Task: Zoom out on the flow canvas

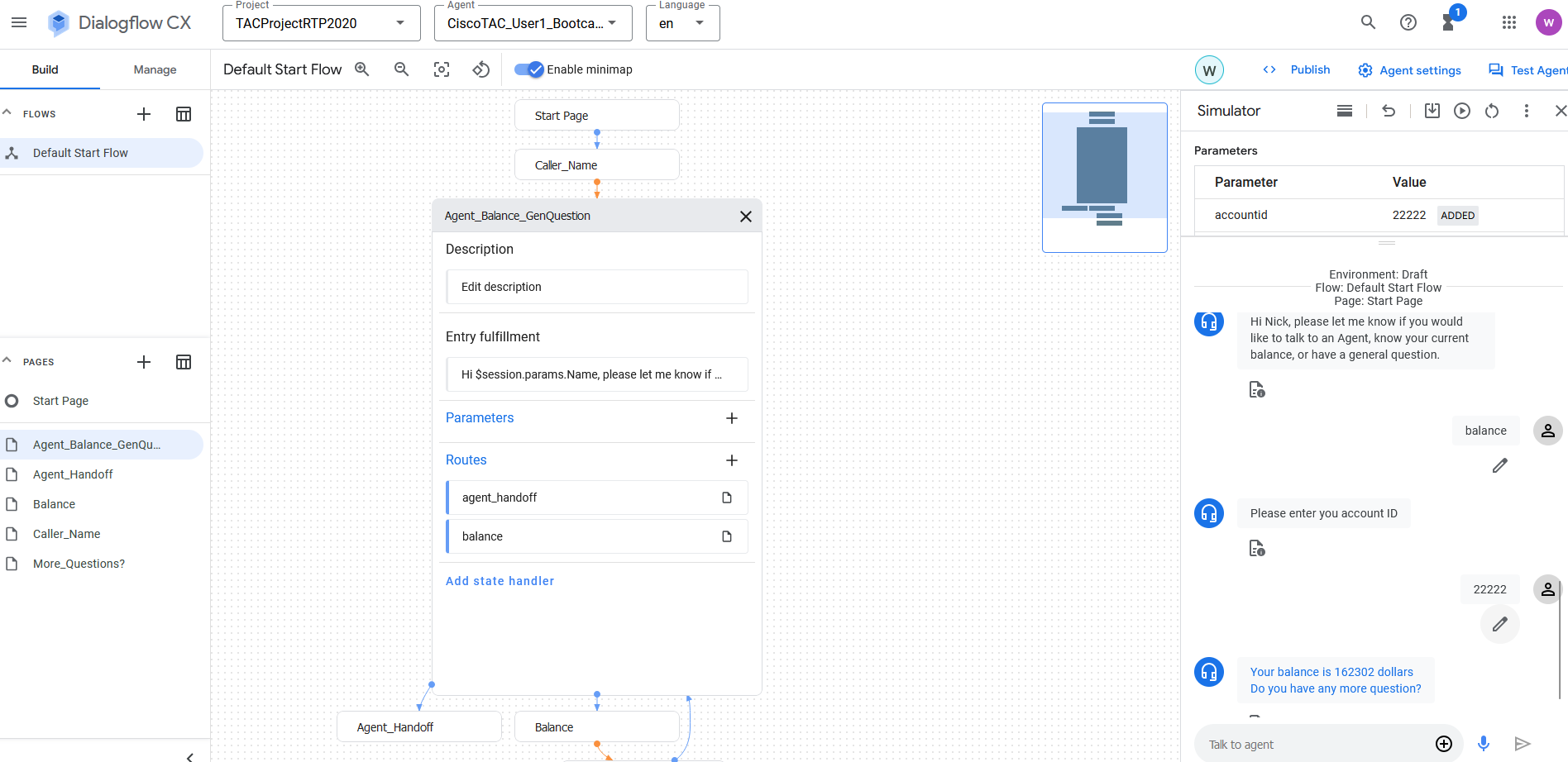Action: [x=402, y=69]
